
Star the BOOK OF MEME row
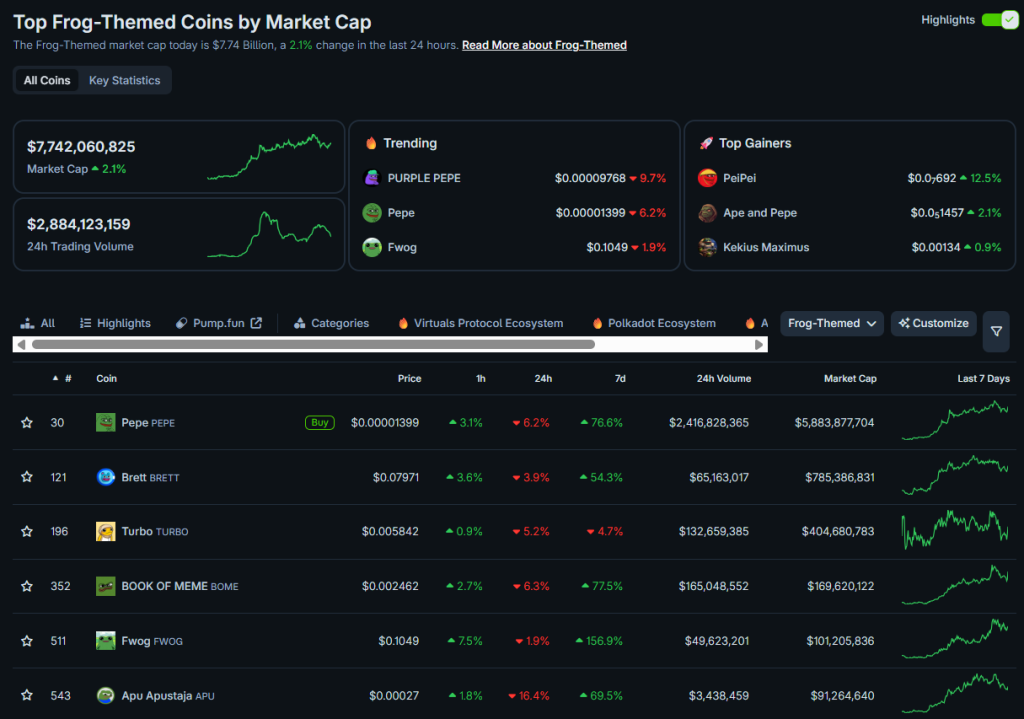(x=27, y=586)
